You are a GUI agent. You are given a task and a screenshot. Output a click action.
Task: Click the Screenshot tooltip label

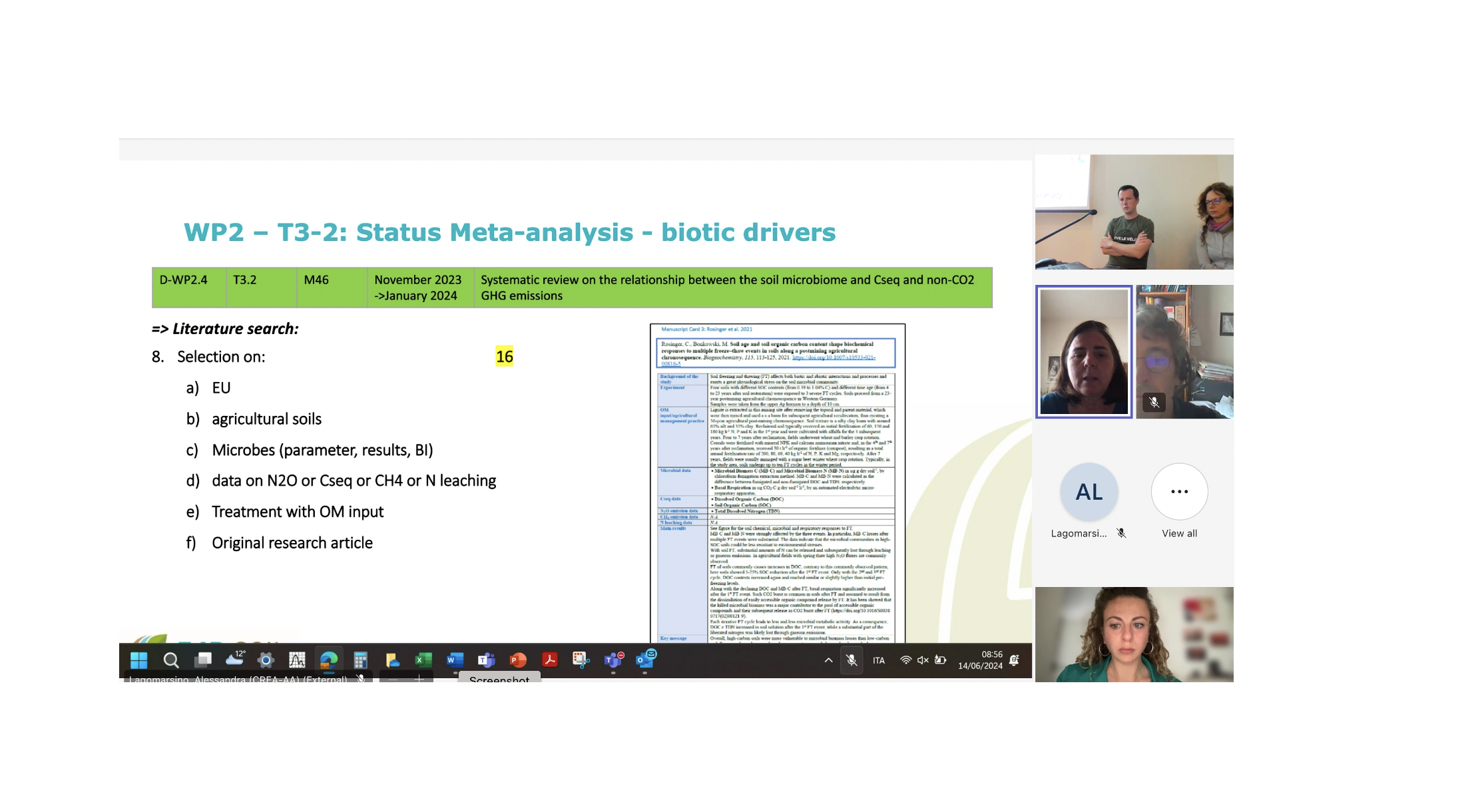[x=499, y=678]
